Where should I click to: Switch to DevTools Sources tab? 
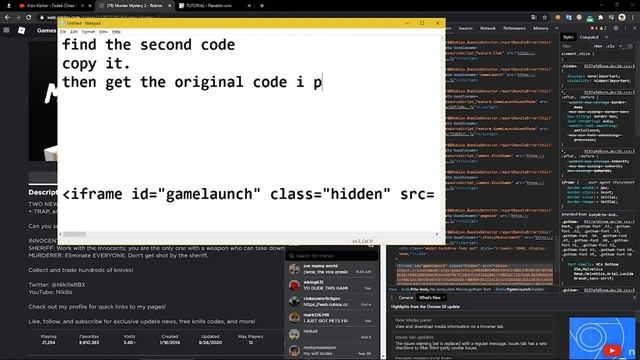465,28
